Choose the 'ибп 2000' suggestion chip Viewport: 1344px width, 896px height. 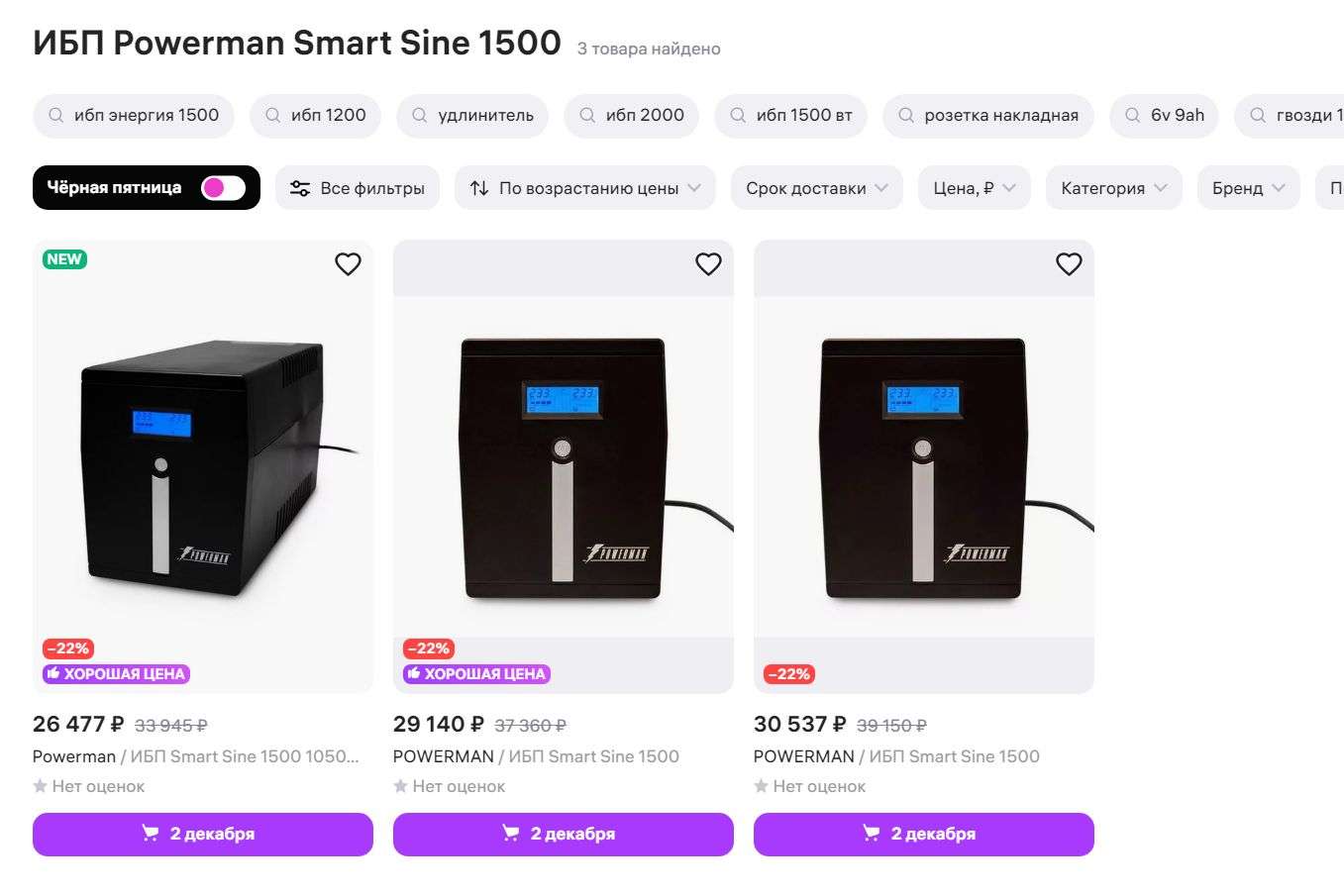click(631, 116)
